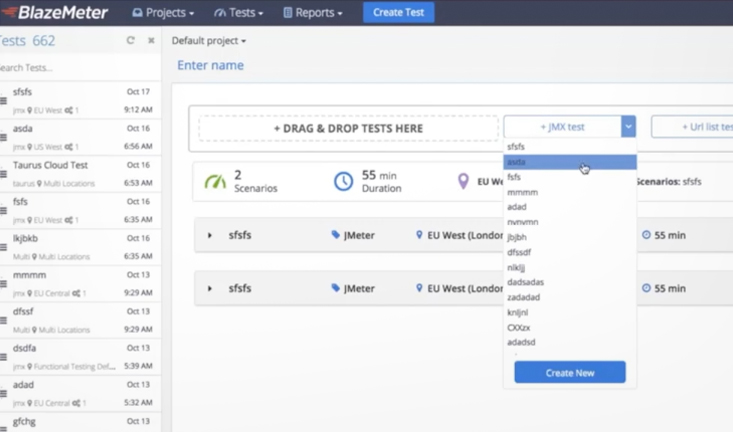
Task: Click drag handle of Taurus Cloud Test
Action: tap(3, 174)
